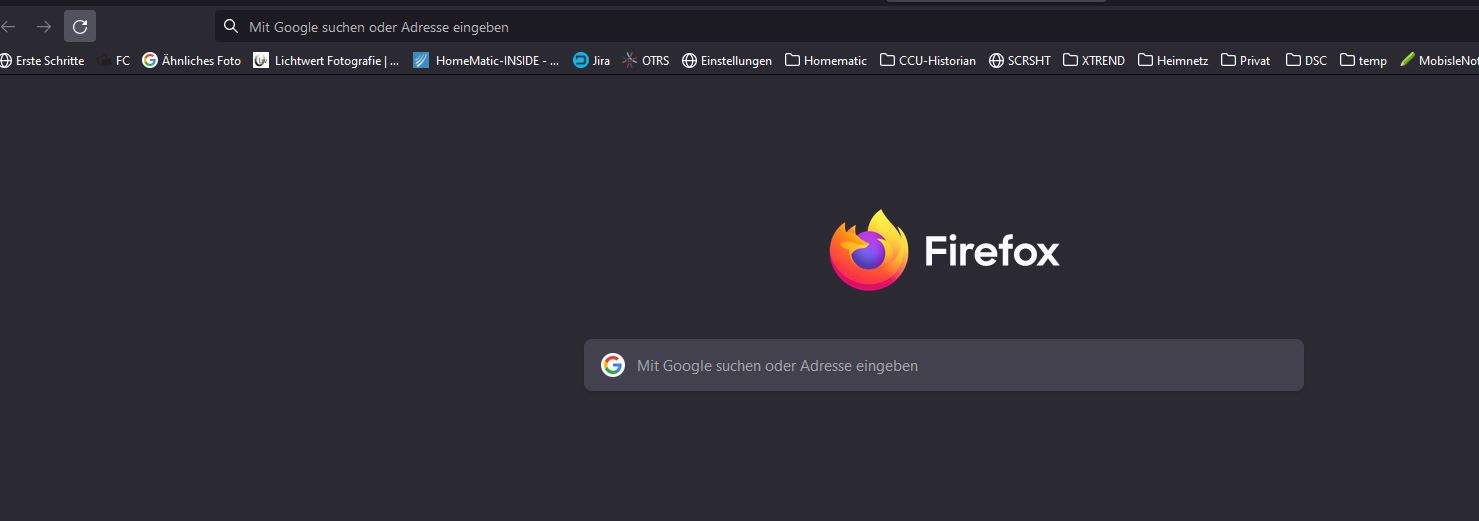Image resolution: width=1479 pixels, height=521 pixels.
Task: Open the OTRS bookmark
Action: pos(646,60)
